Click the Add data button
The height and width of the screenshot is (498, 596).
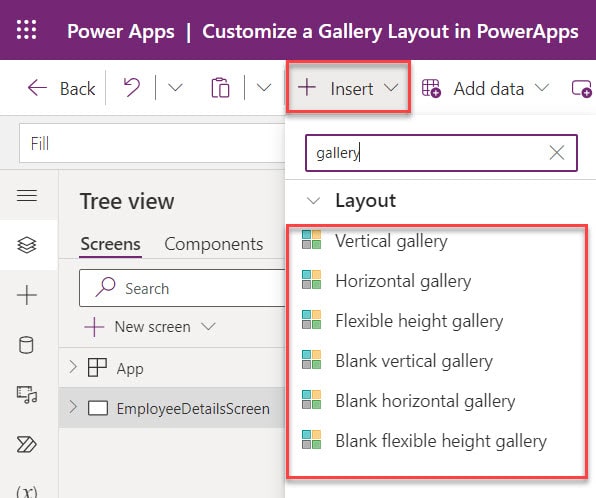coord(485,89)
